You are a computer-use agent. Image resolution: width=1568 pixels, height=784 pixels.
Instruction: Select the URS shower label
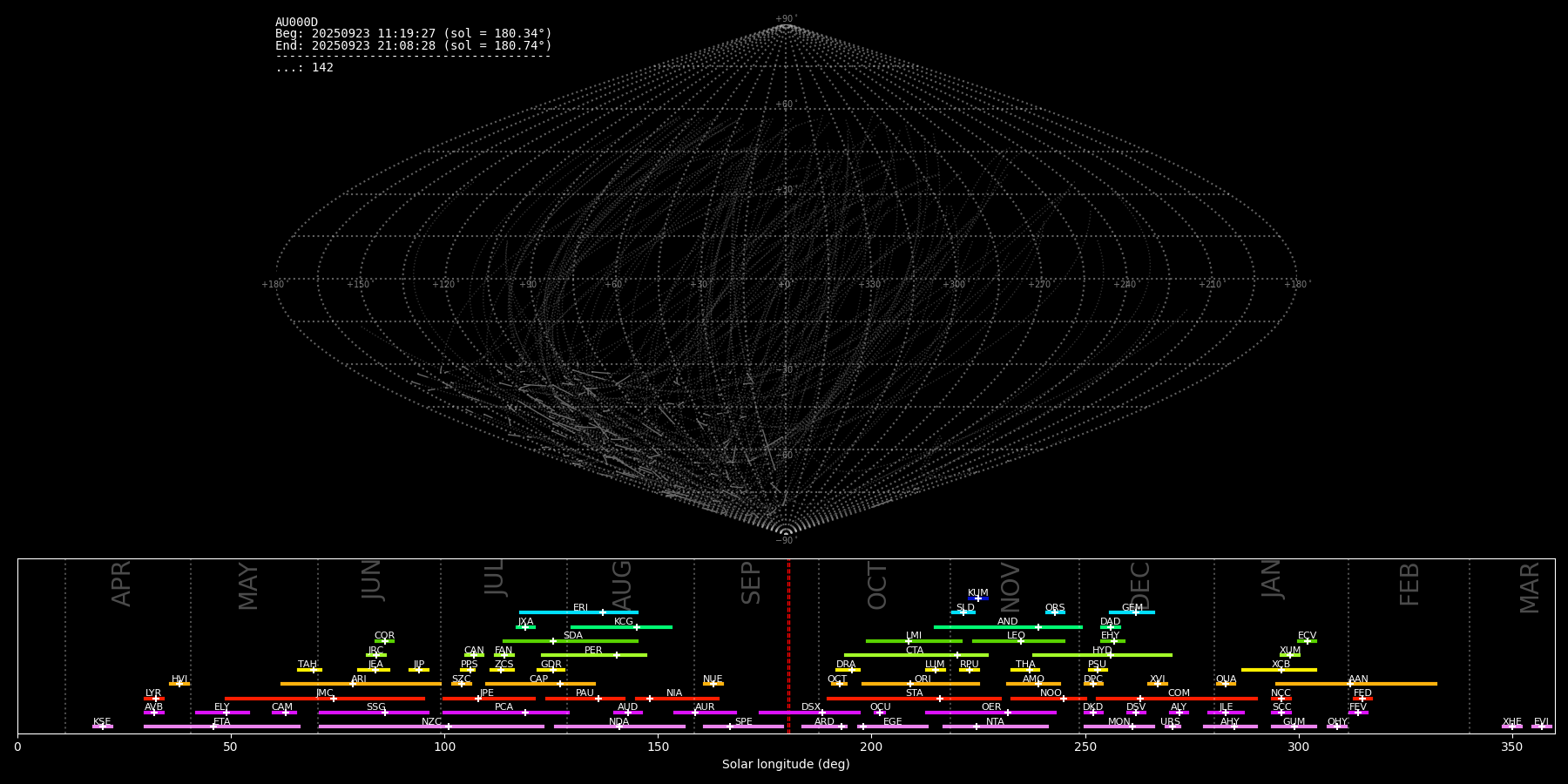point(1170,722)
